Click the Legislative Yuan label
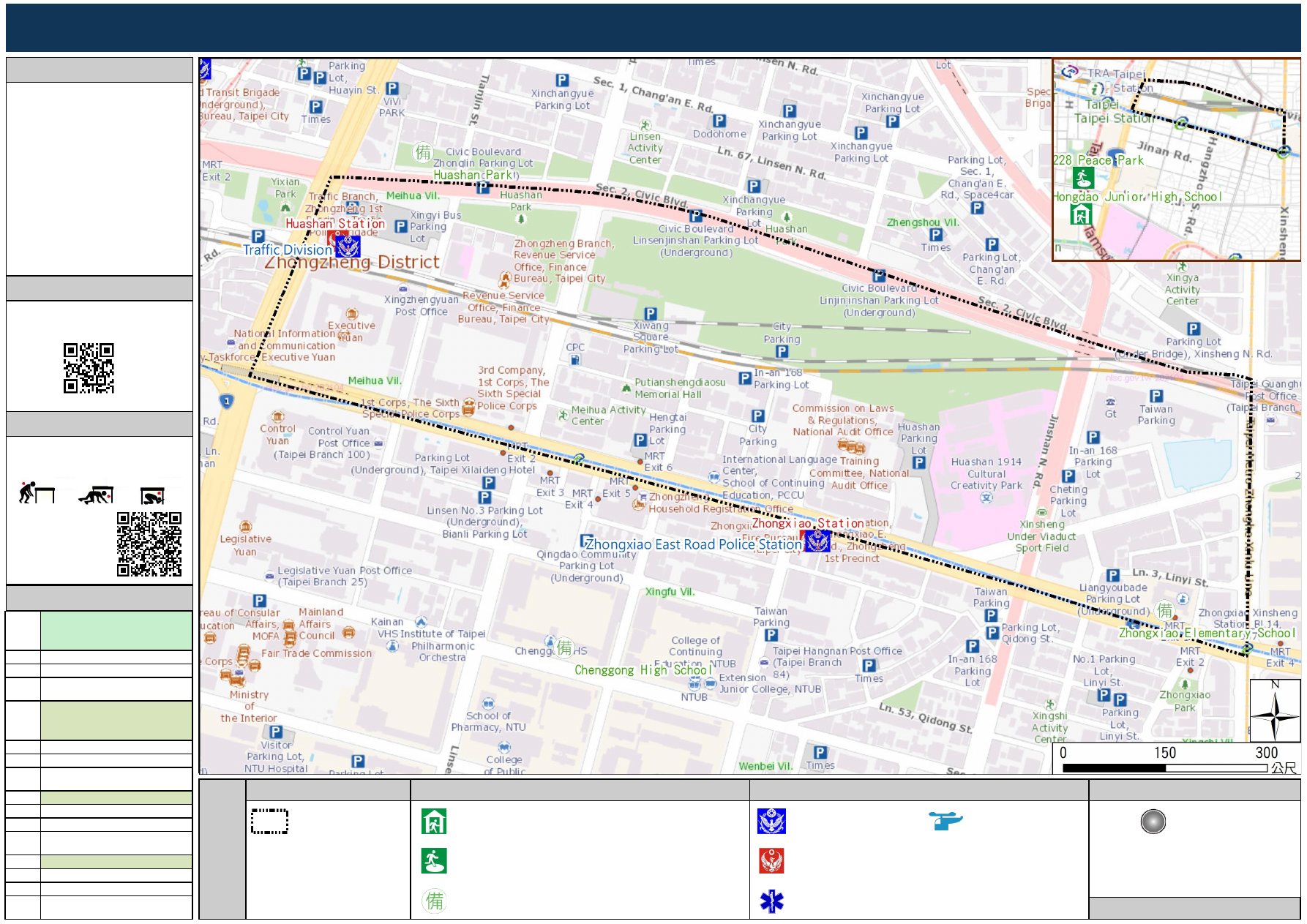1307x924 pixels. tap(246, 545)
